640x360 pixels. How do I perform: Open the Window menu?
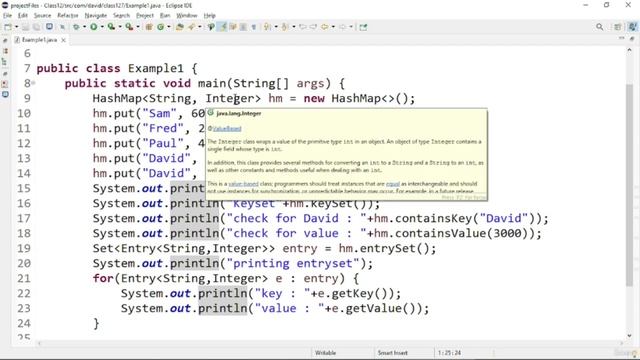187,16
